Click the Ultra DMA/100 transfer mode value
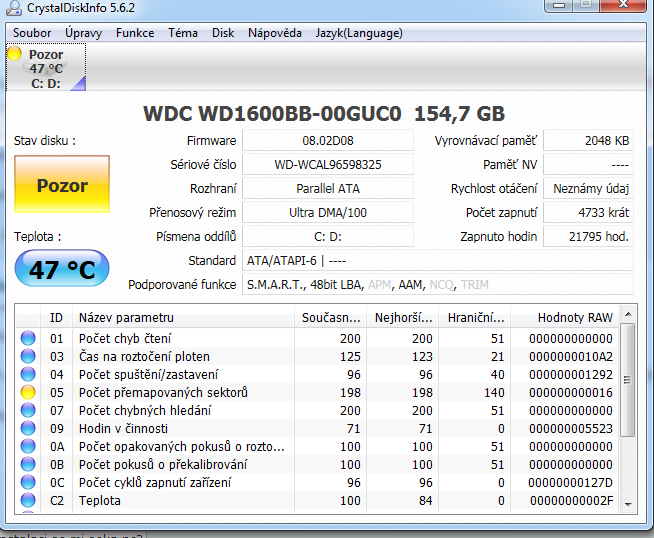This screenshot has height=538, width=654. click(x=328, y=213)
